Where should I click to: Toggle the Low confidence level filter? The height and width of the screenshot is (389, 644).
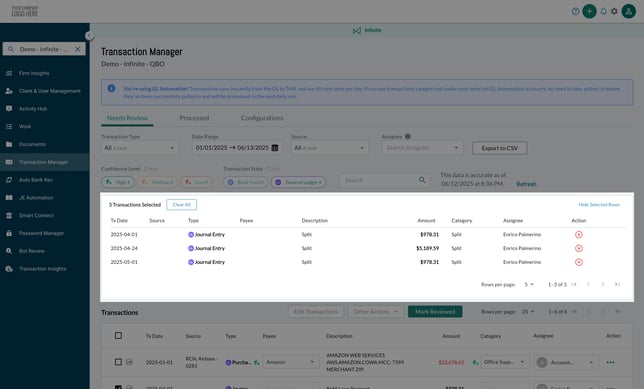pyautogui.click(x=196, y=182)
